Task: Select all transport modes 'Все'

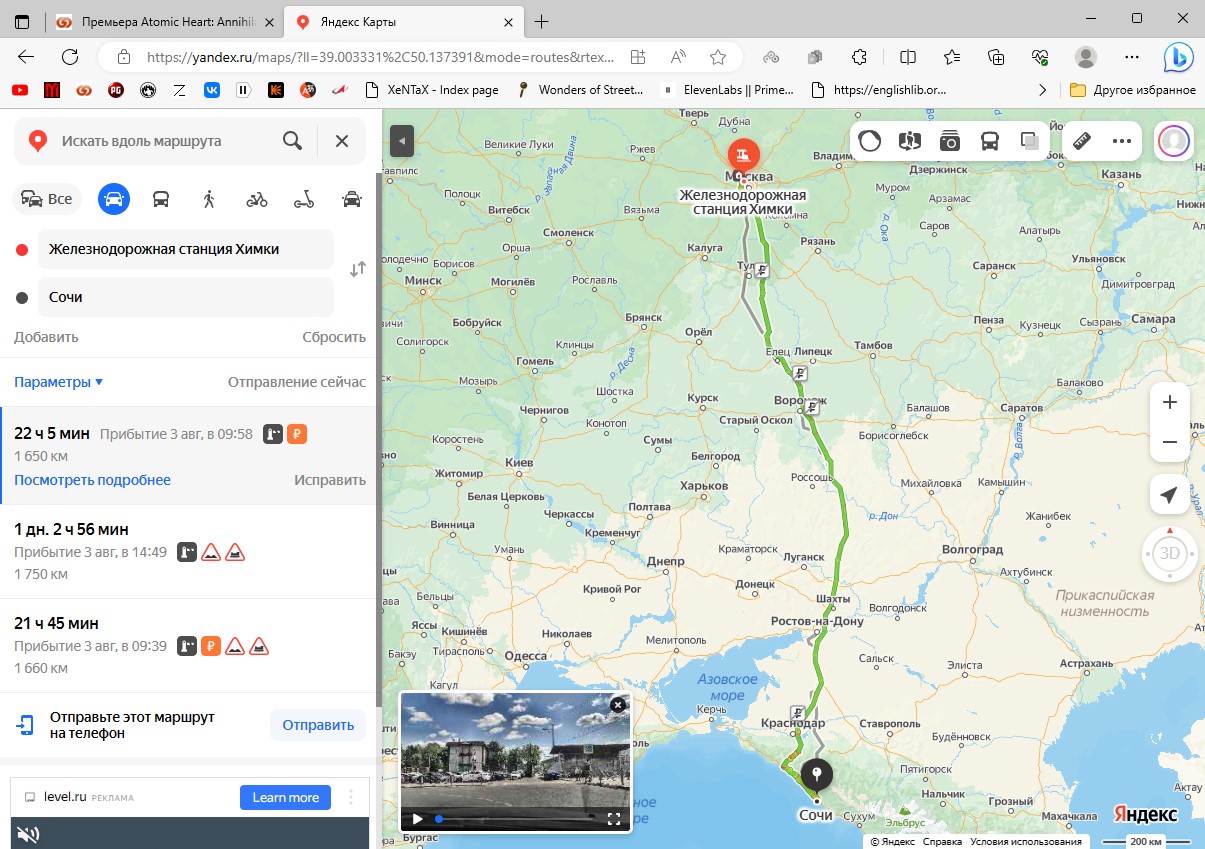Action: coord(47,199)
